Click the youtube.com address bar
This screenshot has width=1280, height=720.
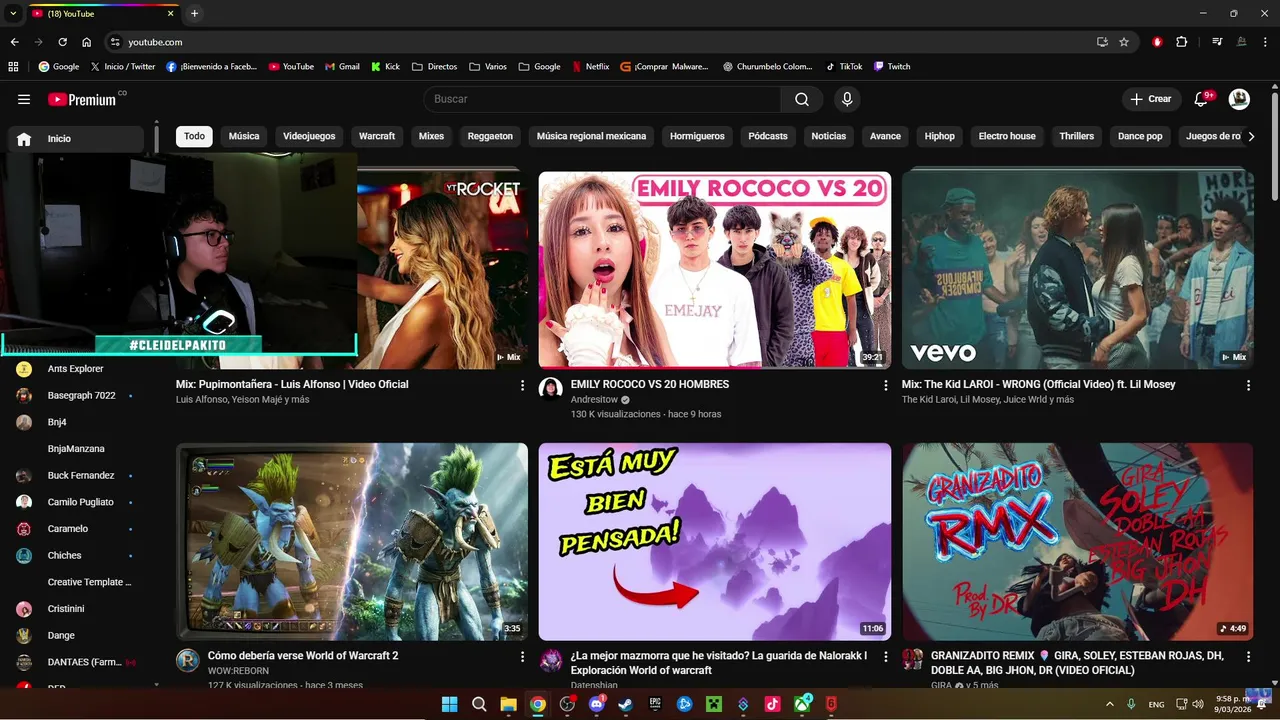click(598, 42)
